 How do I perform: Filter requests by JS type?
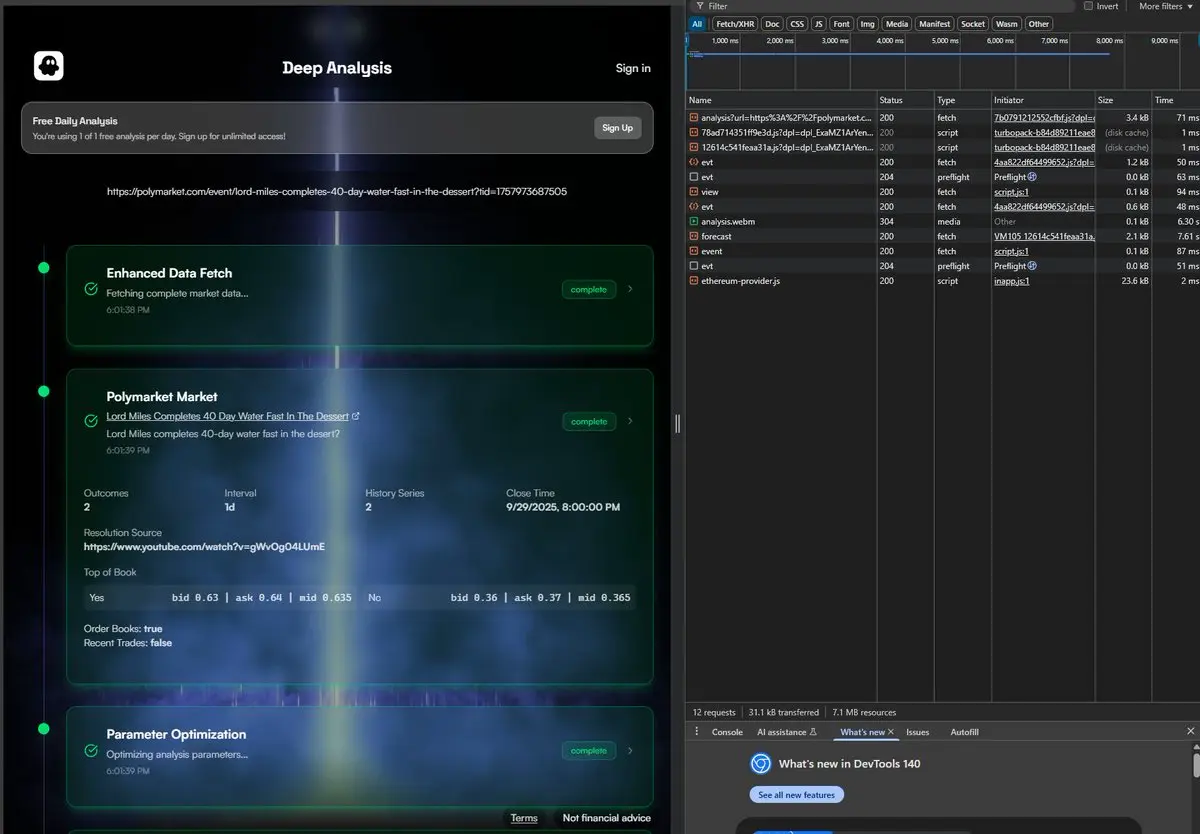pos(819,24)
